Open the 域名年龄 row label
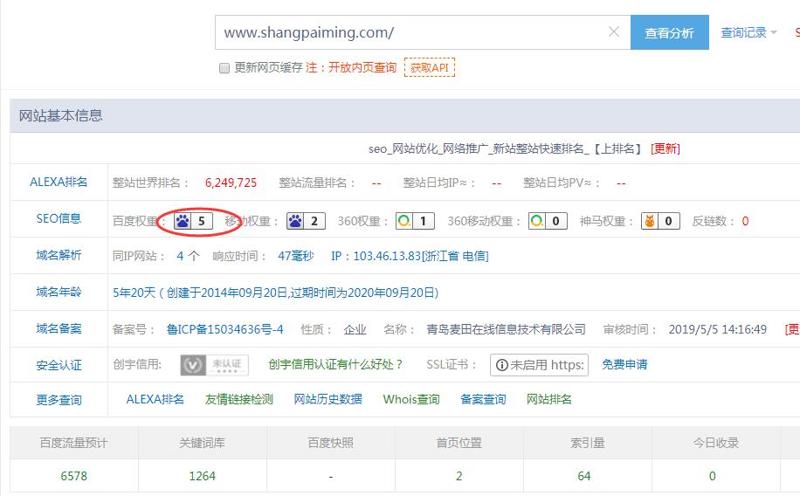 tap(59, 292)
